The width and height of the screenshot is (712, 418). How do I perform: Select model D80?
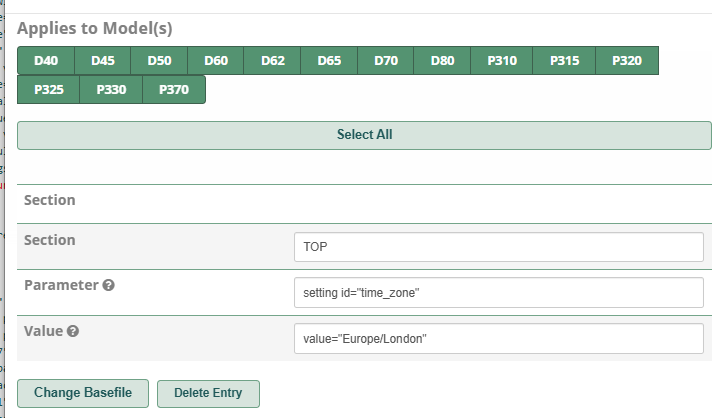(442, 60)
